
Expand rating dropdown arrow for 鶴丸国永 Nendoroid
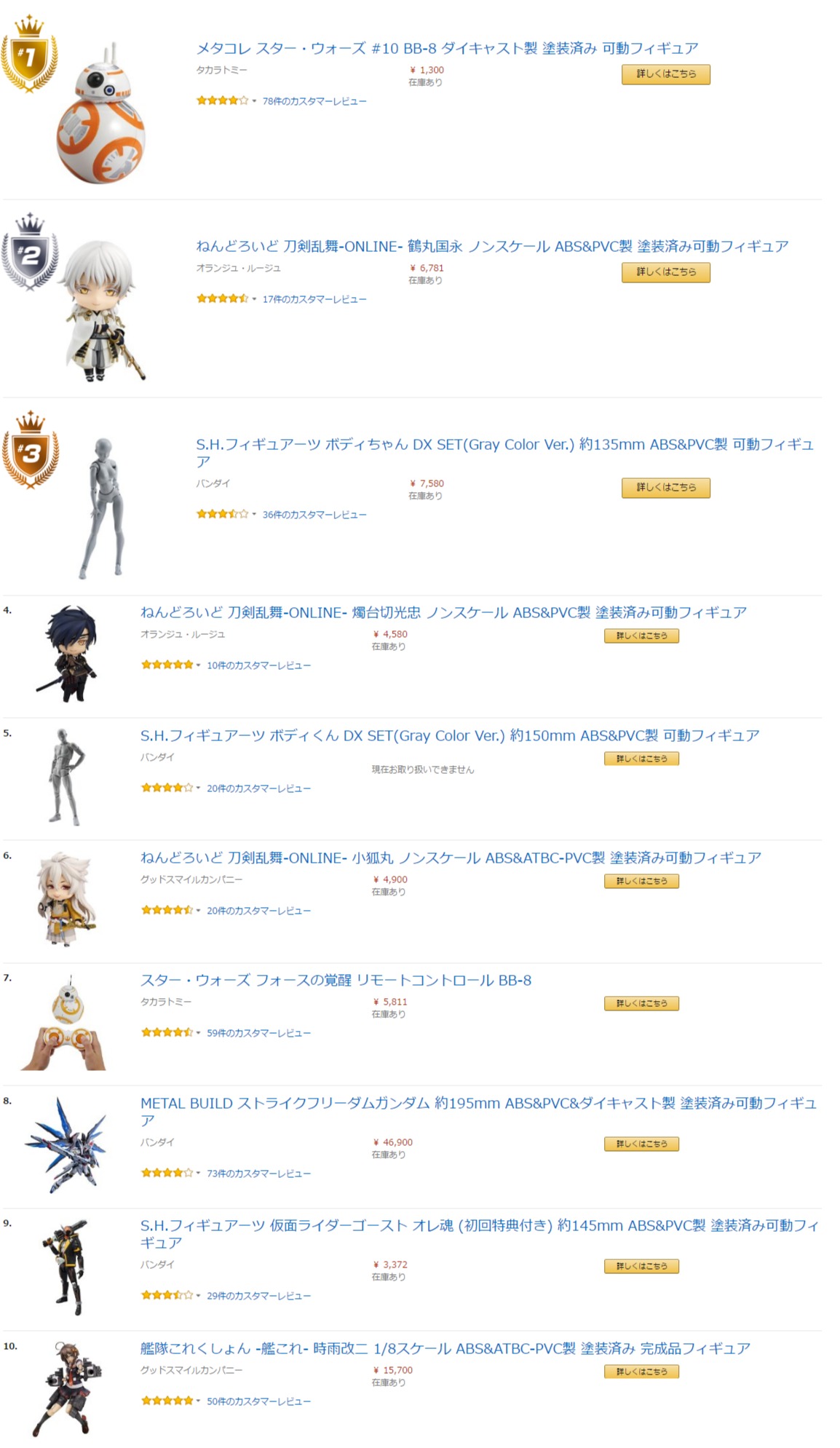[254, 299]
